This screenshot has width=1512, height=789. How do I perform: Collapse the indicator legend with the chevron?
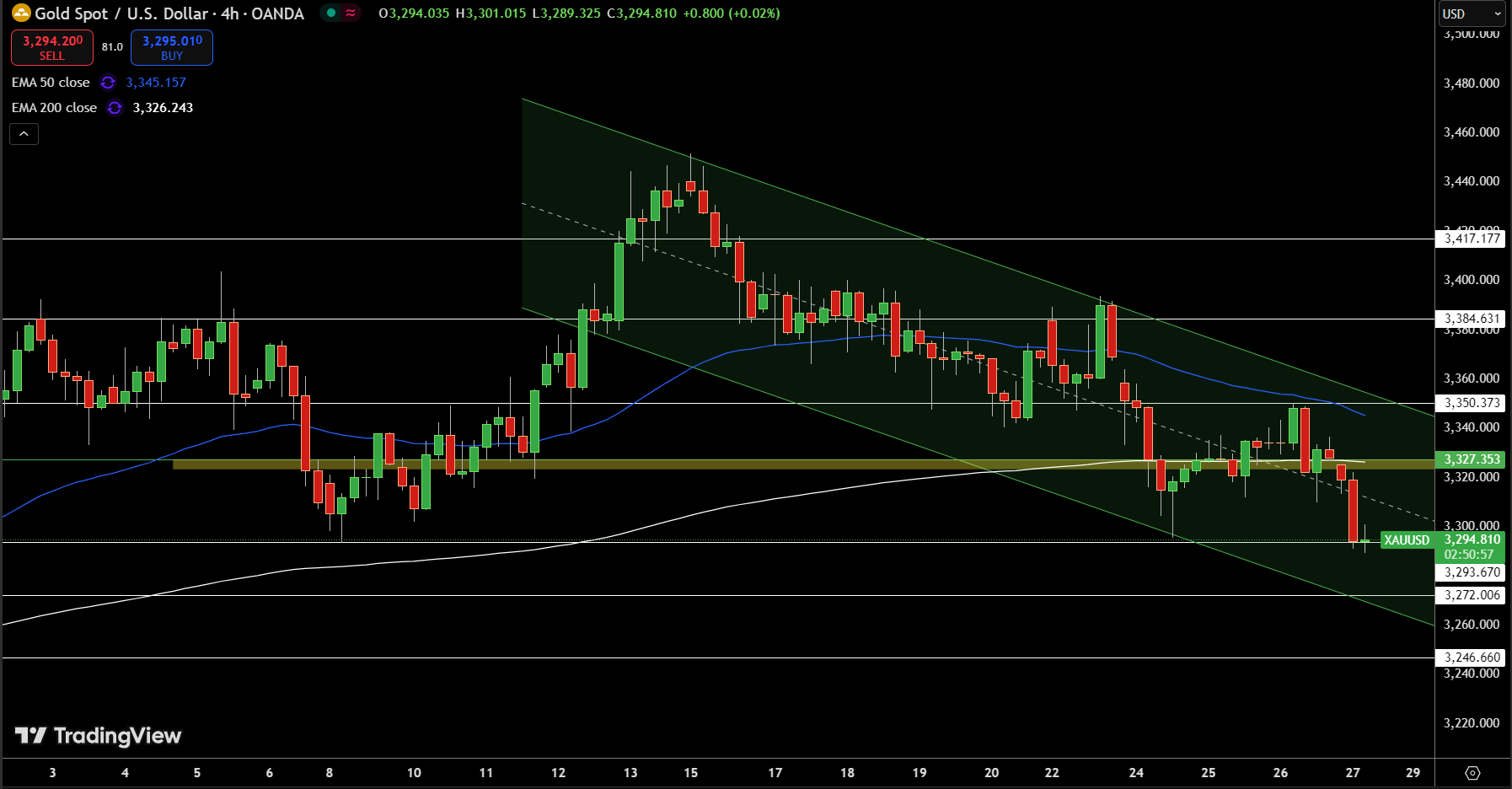[24, 134]
